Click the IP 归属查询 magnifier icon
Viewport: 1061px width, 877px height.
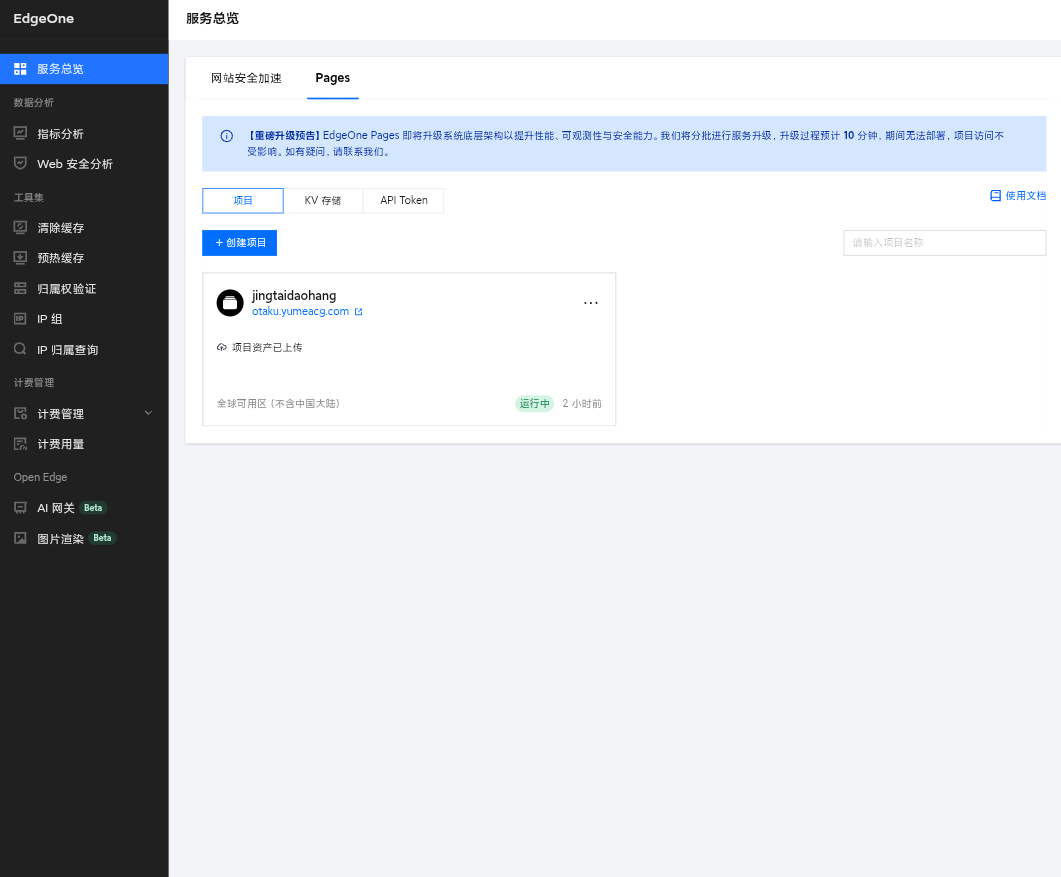pos(20,350)
